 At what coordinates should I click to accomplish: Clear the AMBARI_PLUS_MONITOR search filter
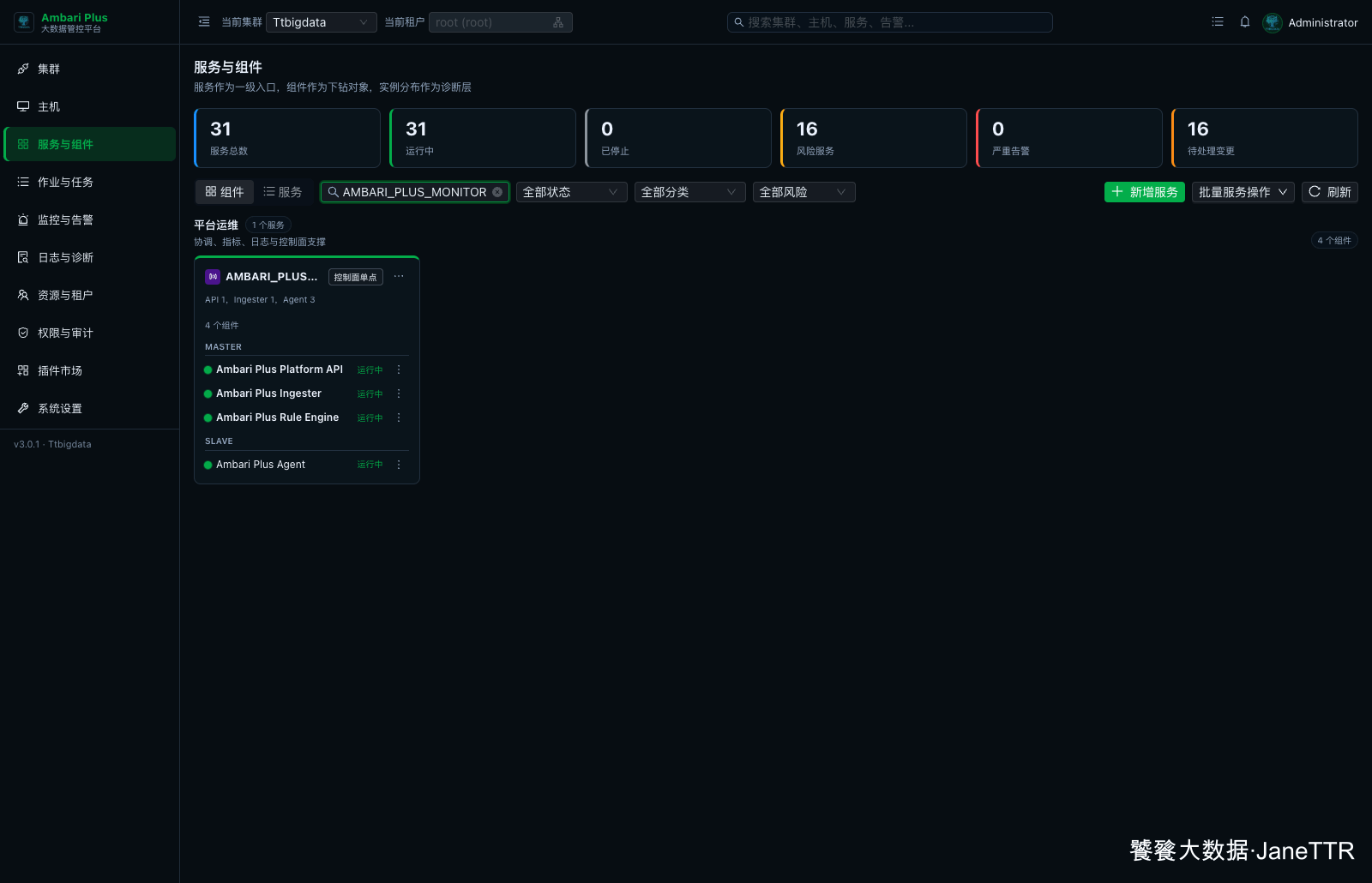click(x=497, y=192)
